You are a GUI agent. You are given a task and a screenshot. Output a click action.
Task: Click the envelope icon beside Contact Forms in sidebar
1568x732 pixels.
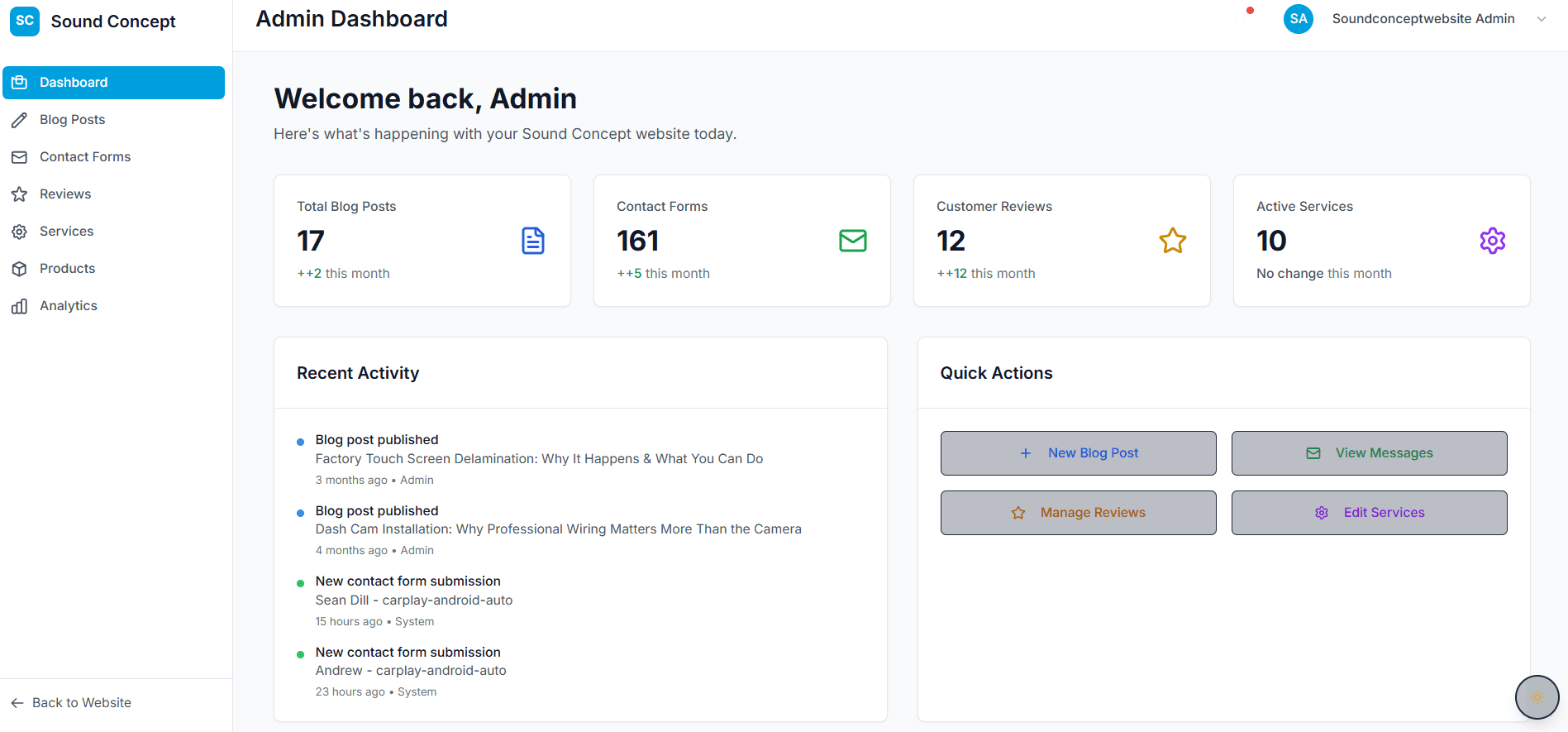tap(19, 157)
